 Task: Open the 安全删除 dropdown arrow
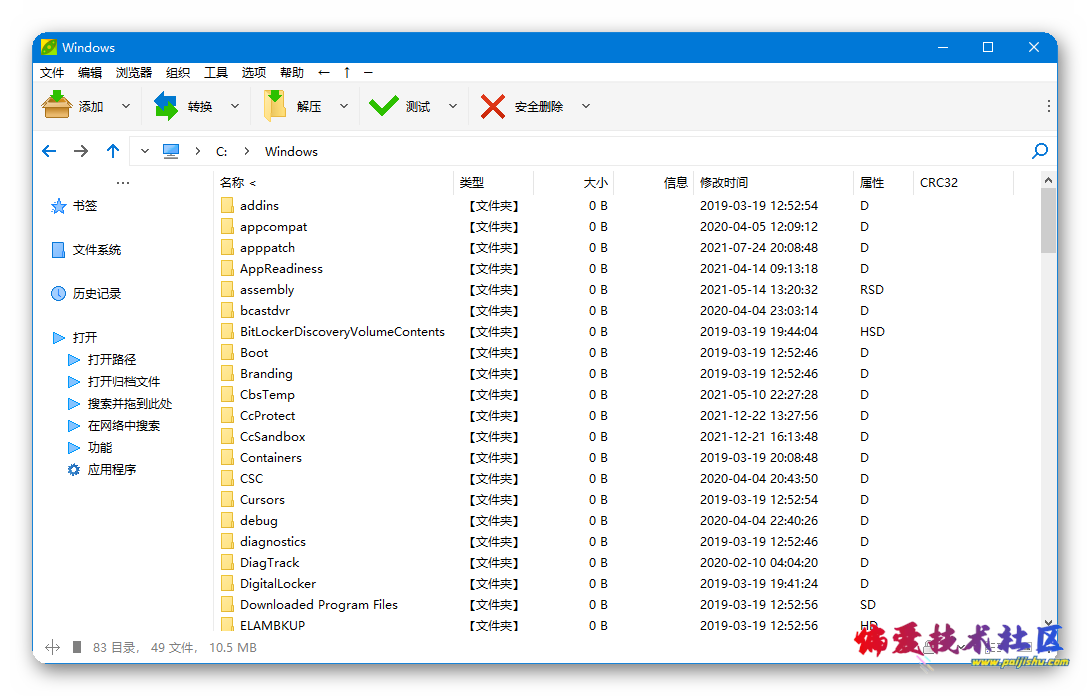click(x=586, y=106)
